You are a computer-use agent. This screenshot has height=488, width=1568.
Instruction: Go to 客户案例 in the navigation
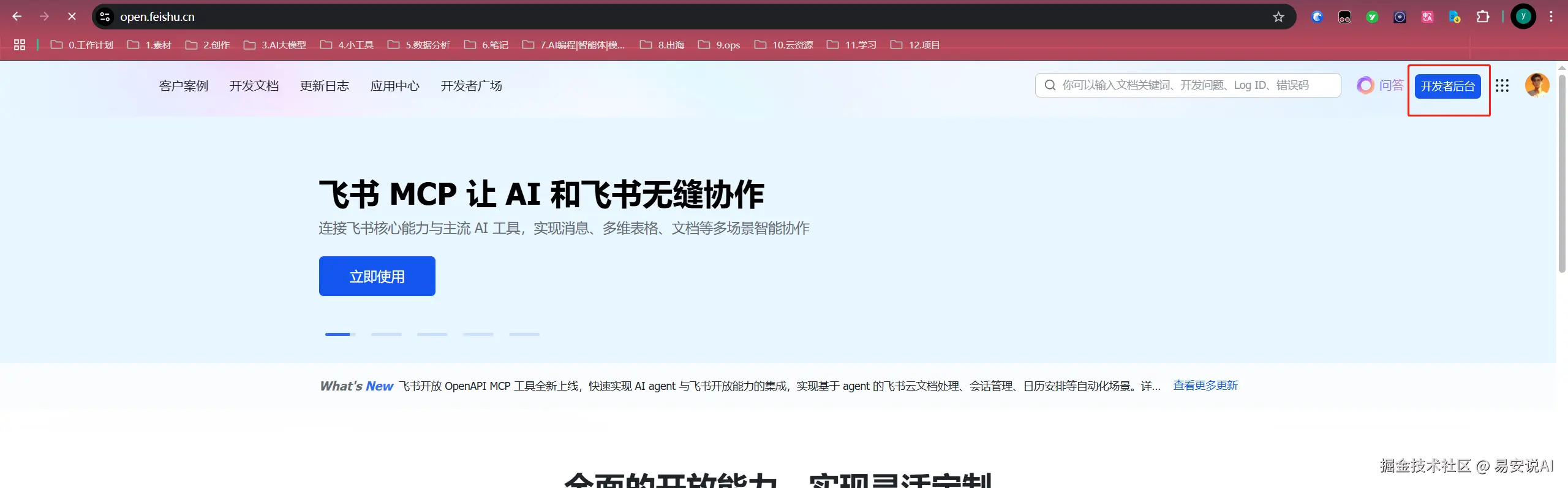[184, 86]
